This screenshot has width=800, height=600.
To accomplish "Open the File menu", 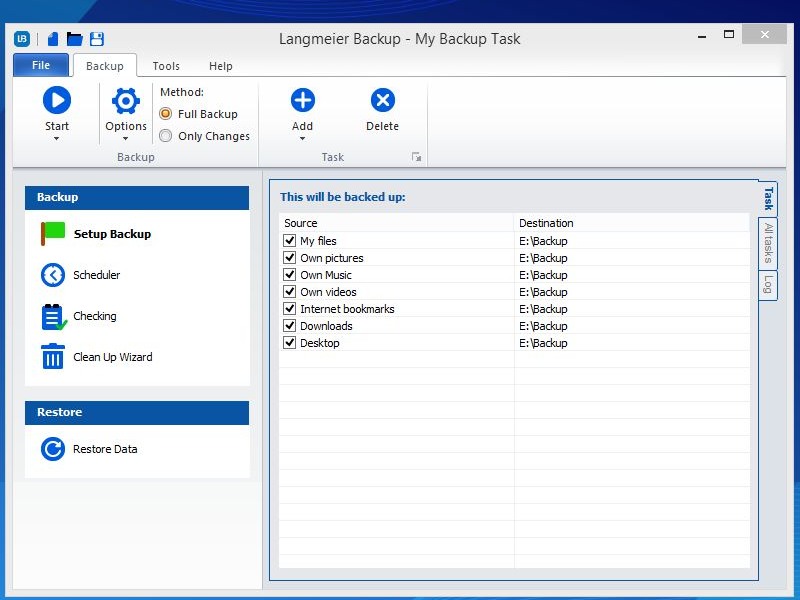I will tap(40, 64).
